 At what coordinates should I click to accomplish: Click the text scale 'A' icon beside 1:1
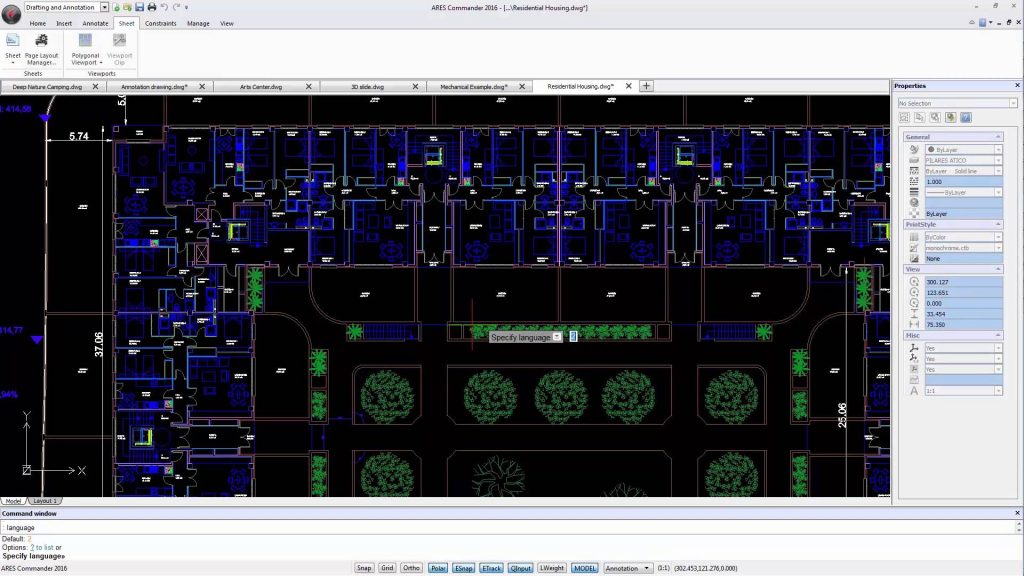point(914,391)
